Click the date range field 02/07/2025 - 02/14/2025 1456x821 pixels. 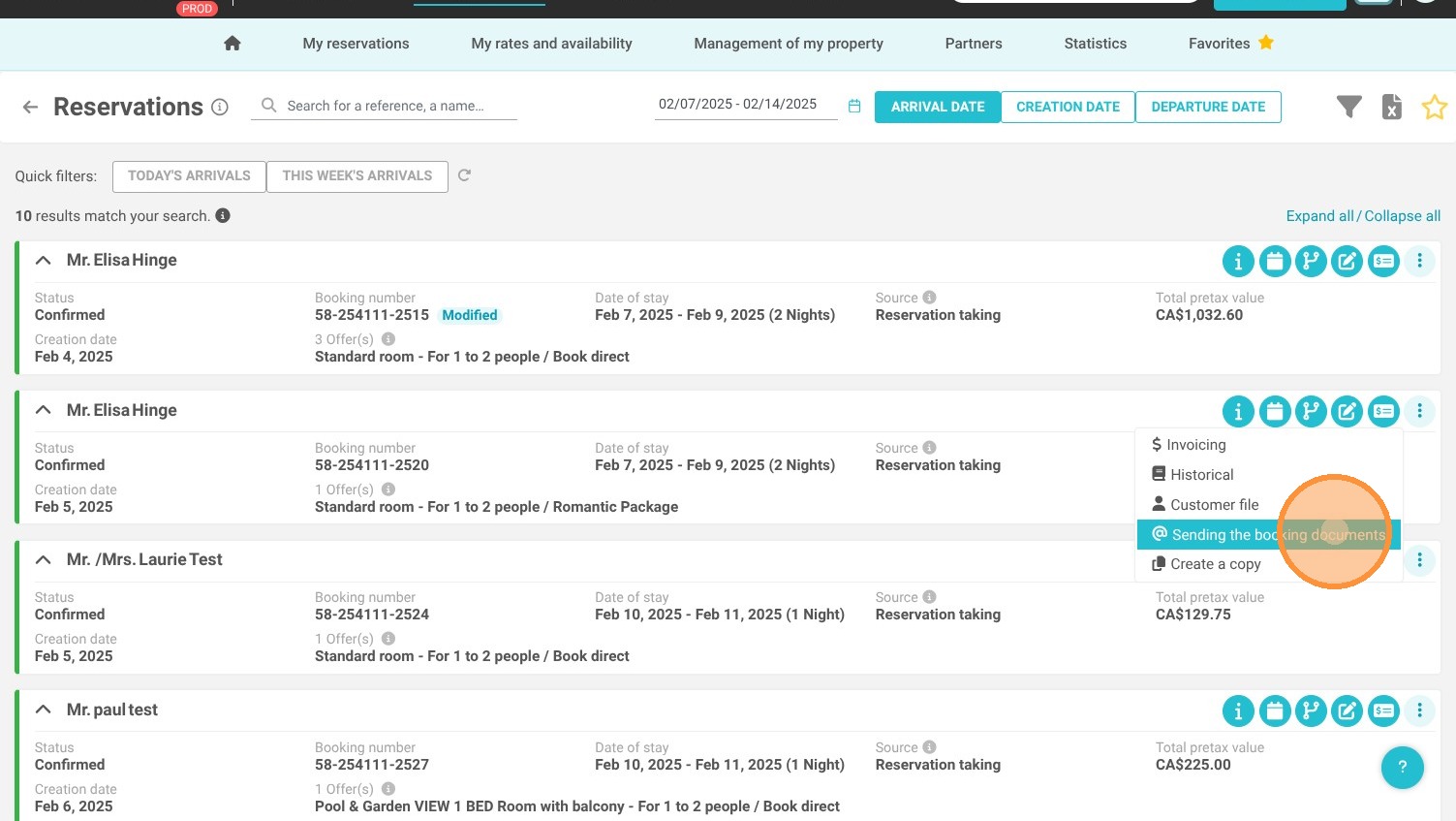[745, 105]
